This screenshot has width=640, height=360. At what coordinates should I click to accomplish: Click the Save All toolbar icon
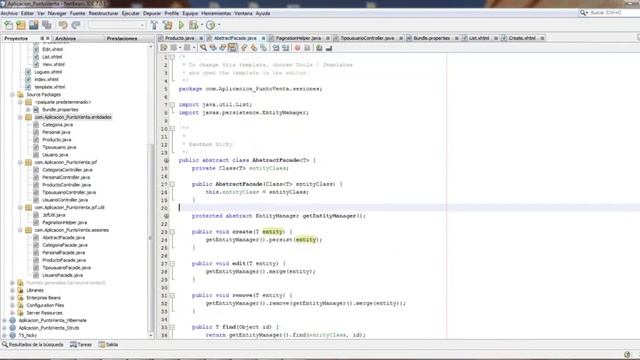click(x=47, y=25)
